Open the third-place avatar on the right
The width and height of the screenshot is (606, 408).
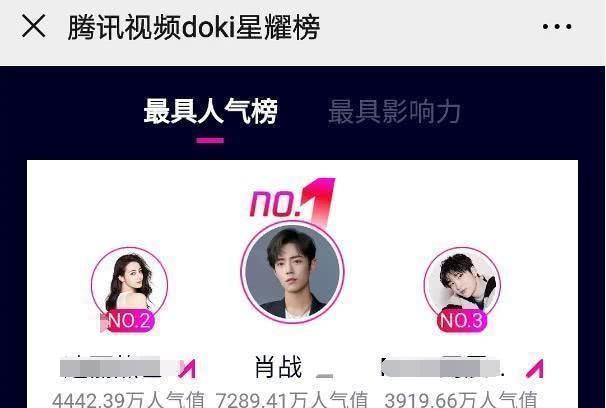[462, 285]
